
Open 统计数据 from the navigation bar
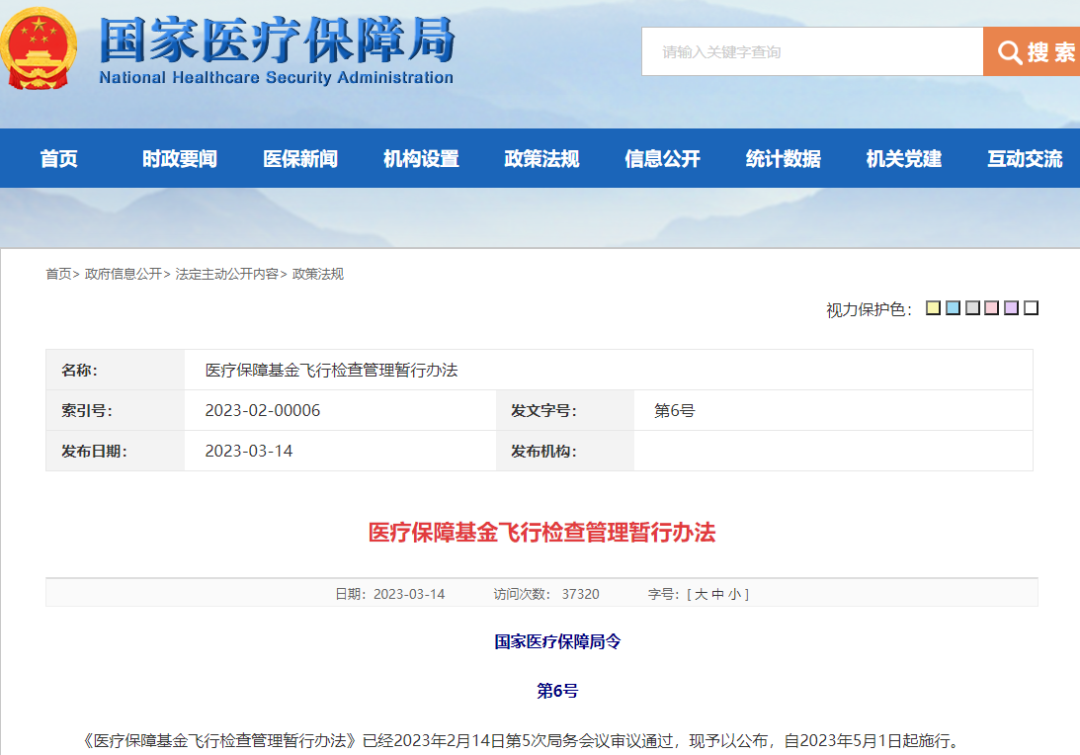point(783,158)
